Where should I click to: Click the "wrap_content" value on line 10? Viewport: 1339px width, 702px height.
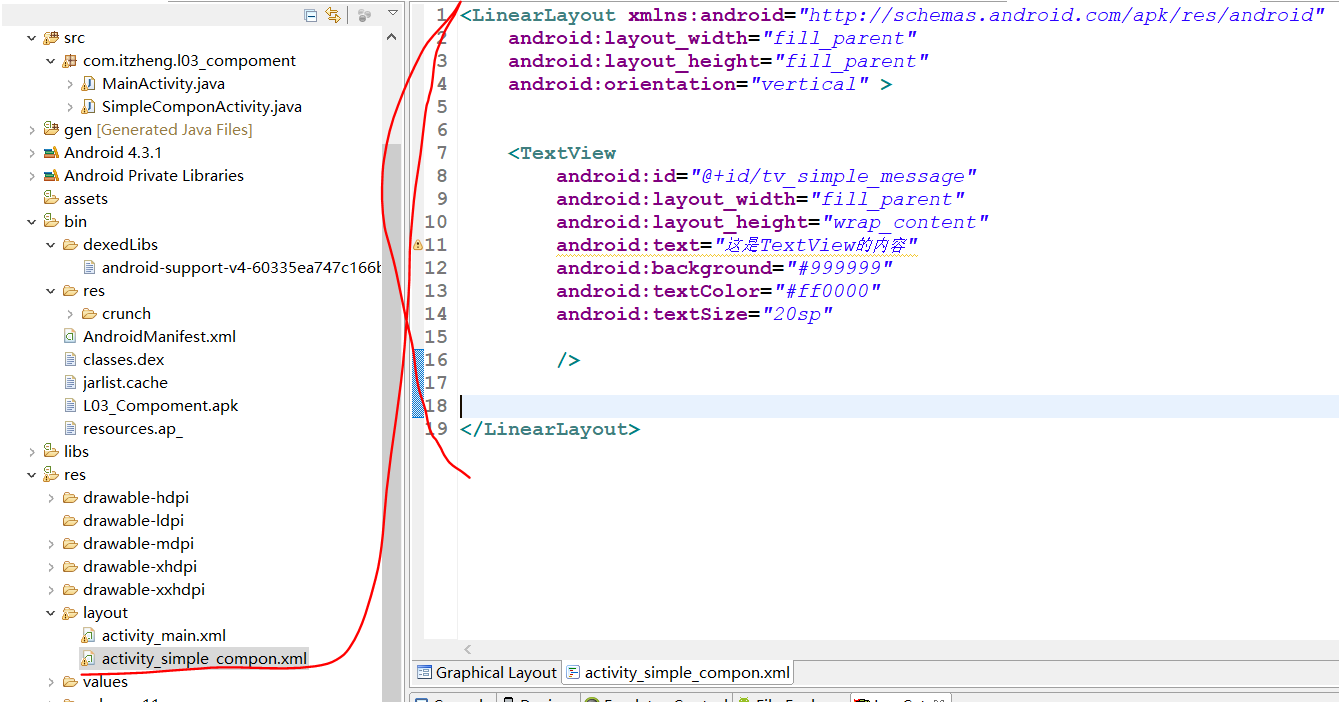click(905, 222)
